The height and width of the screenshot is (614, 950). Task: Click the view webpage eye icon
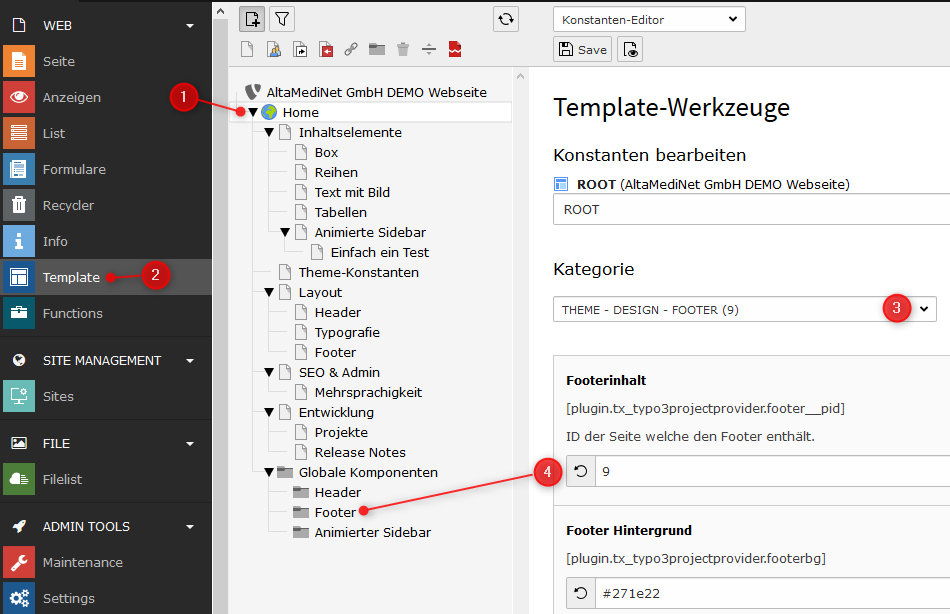coord(629,49)
